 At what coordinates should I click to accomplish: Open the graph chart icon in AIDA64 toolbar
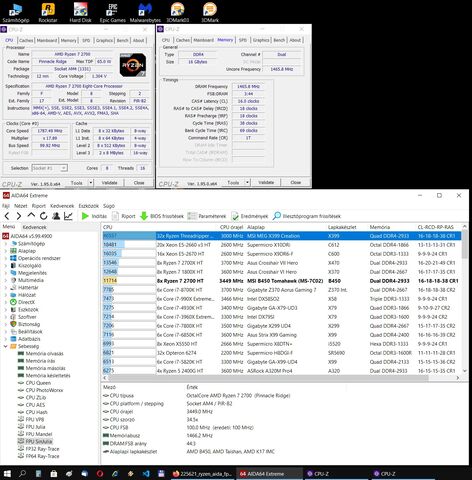tap(68, 216)
